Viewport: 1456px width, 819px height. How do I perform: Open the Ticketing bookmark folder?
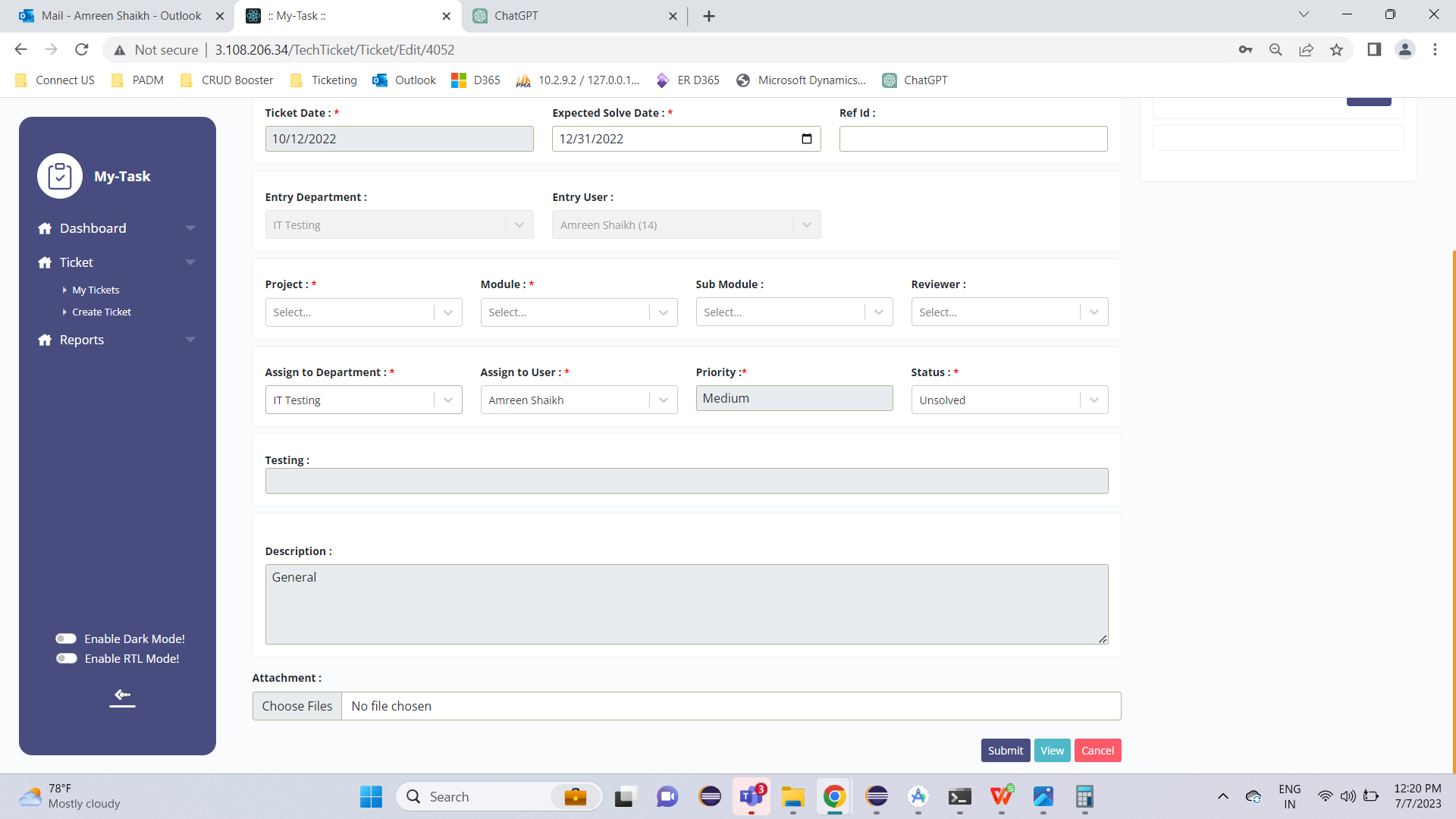tap(323, 80)
